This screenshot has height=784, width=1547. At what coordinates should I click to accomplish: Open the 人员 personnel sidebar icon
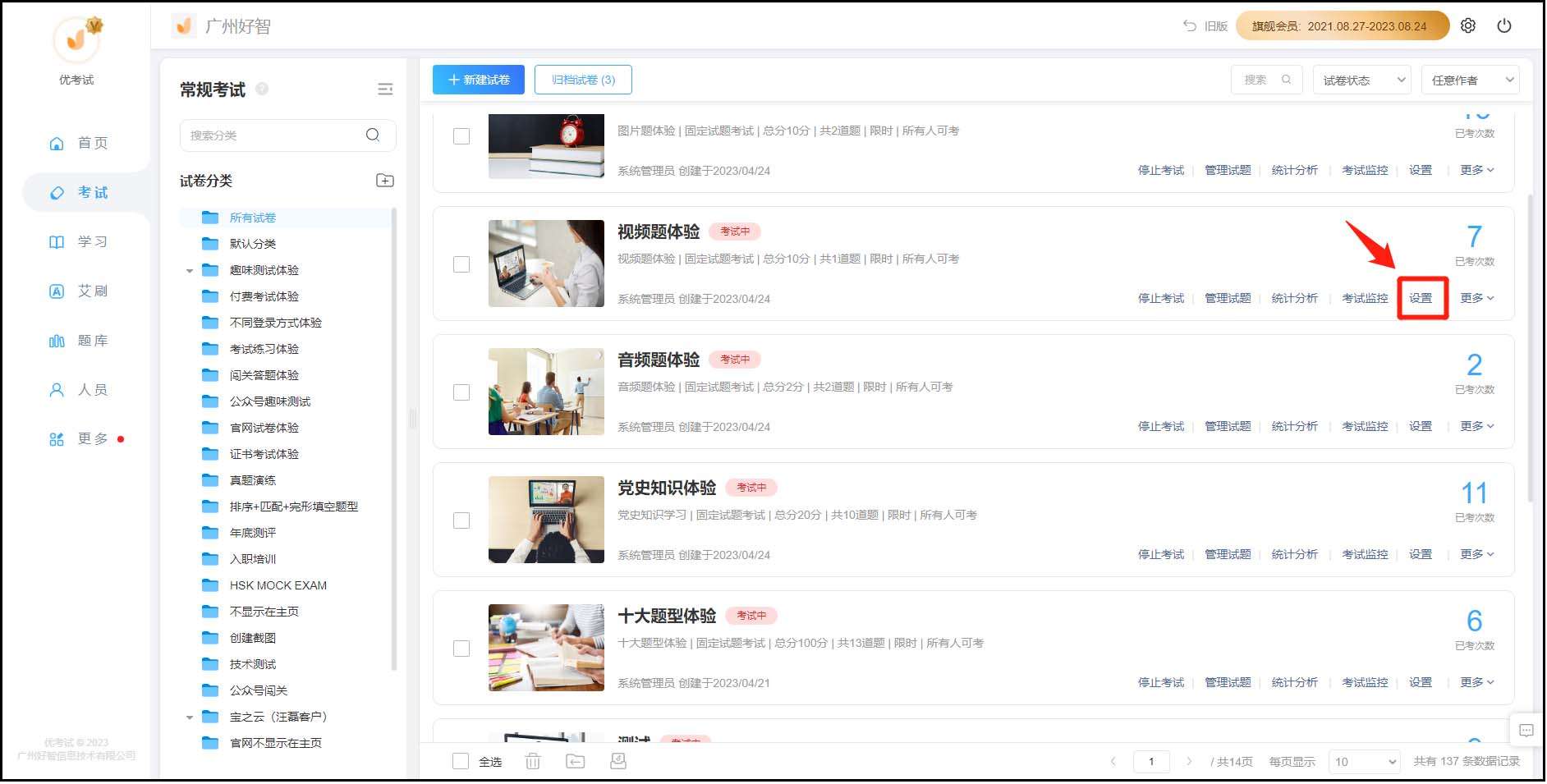pos(80,389)
